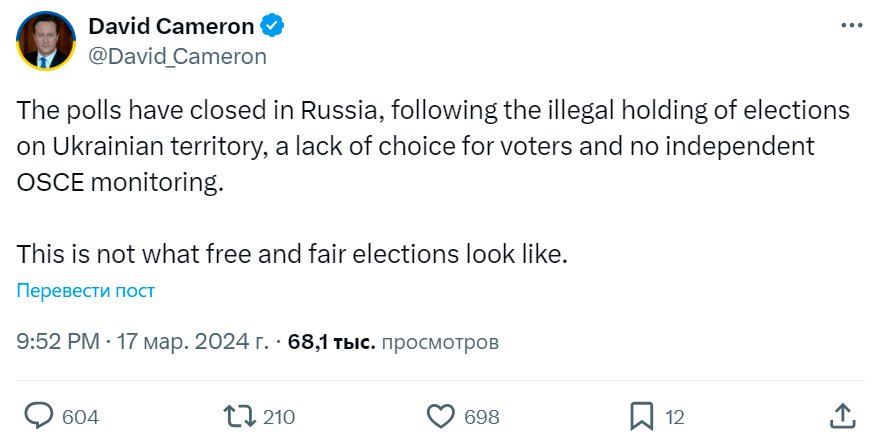884x439 pixels.
Task: Click the 9:52 PM time text
Action: click(57, 342)
